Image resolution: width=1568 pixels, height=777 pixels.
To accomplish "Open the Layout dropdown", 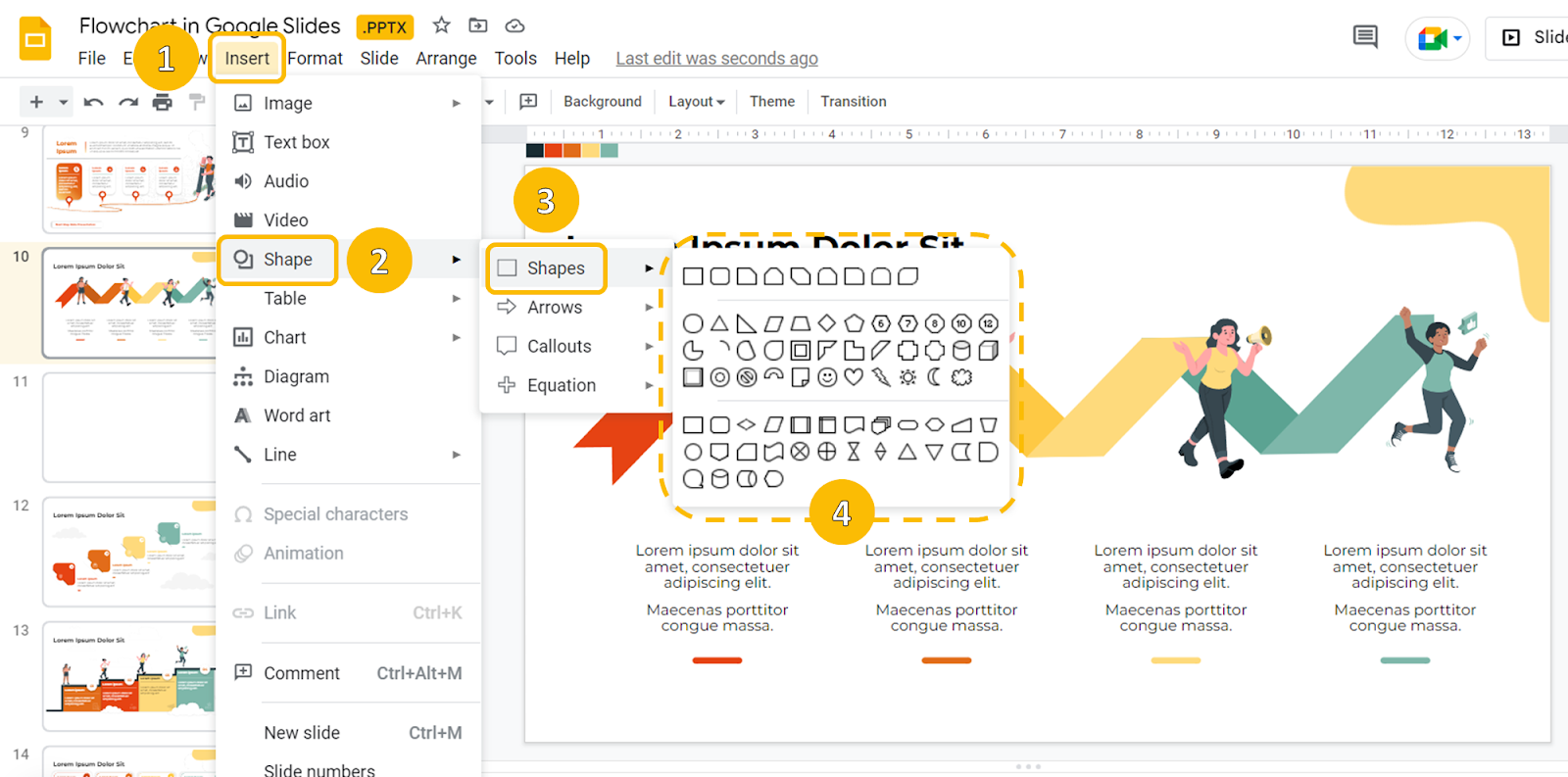I will pyautogui.click(x=696, y=101).
